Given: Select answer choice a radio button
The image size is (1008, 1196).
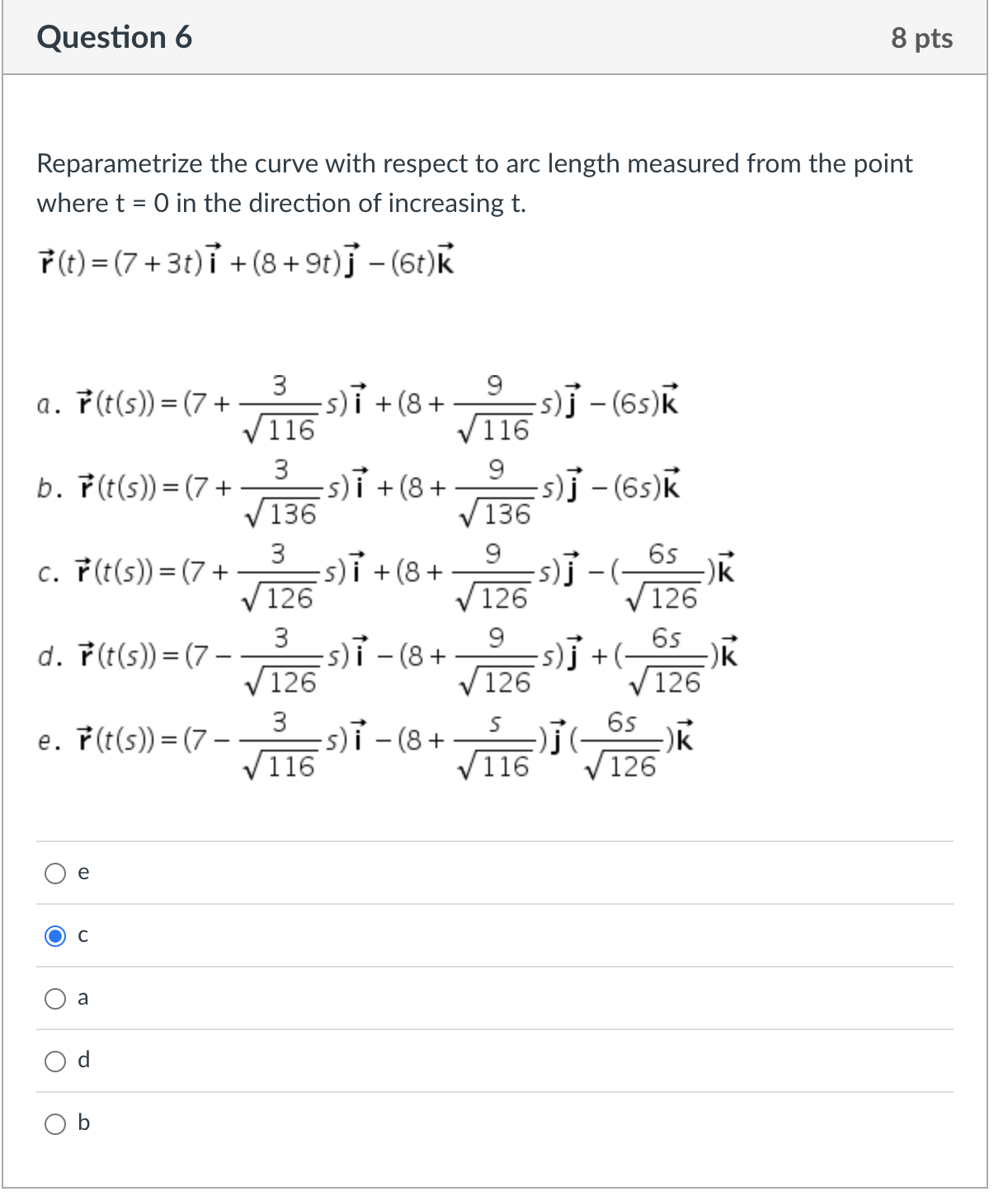Looking at the screenshot, I should point(55,999).
